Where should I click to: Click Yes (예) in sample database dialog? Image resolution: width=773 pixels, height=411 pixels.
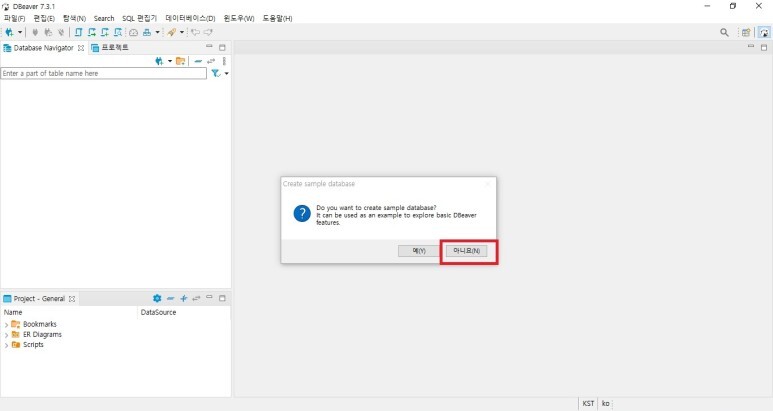(419, 251)
